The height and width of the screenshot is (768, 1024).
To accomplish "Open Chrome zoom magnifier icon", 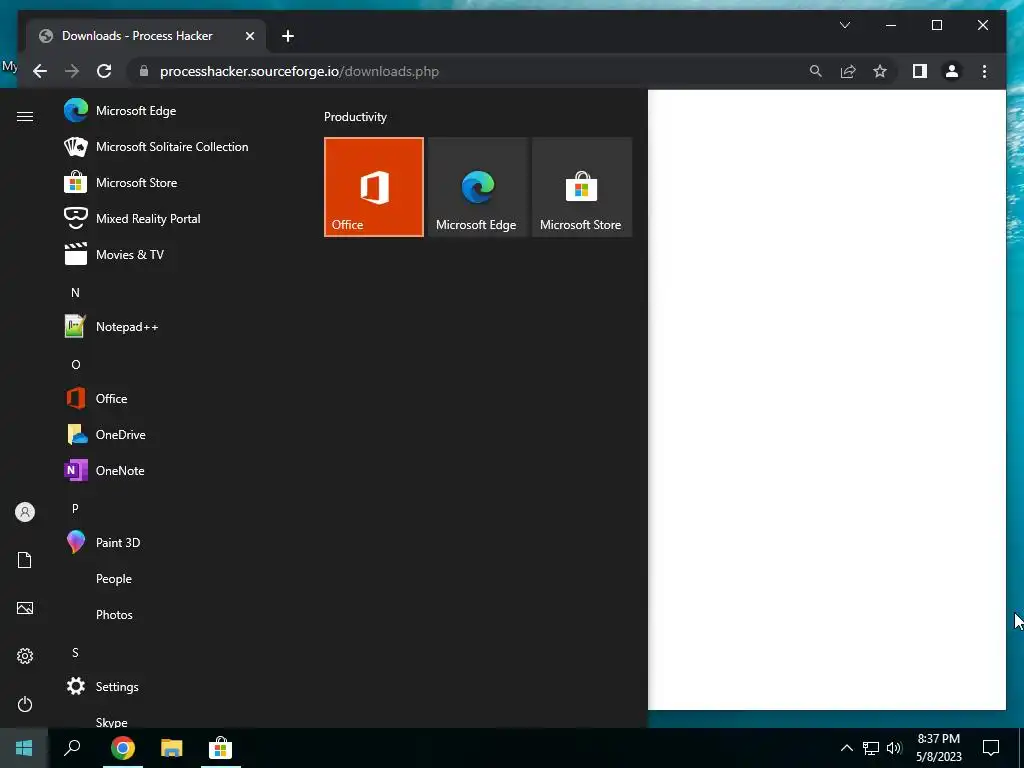I will (816, 71).
